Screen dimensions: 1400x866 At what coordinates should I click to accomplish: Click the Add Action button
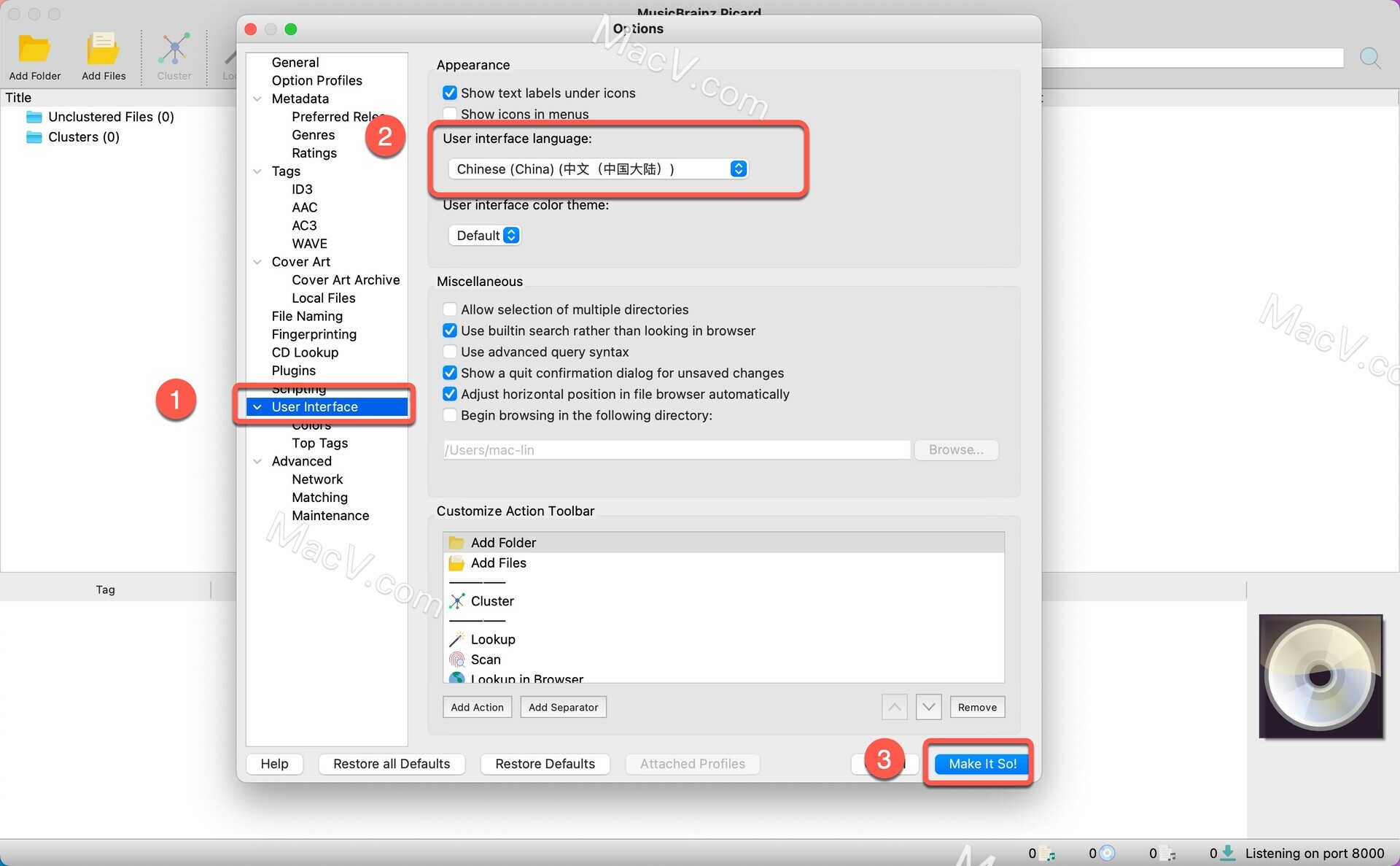[x=478, y=707]
